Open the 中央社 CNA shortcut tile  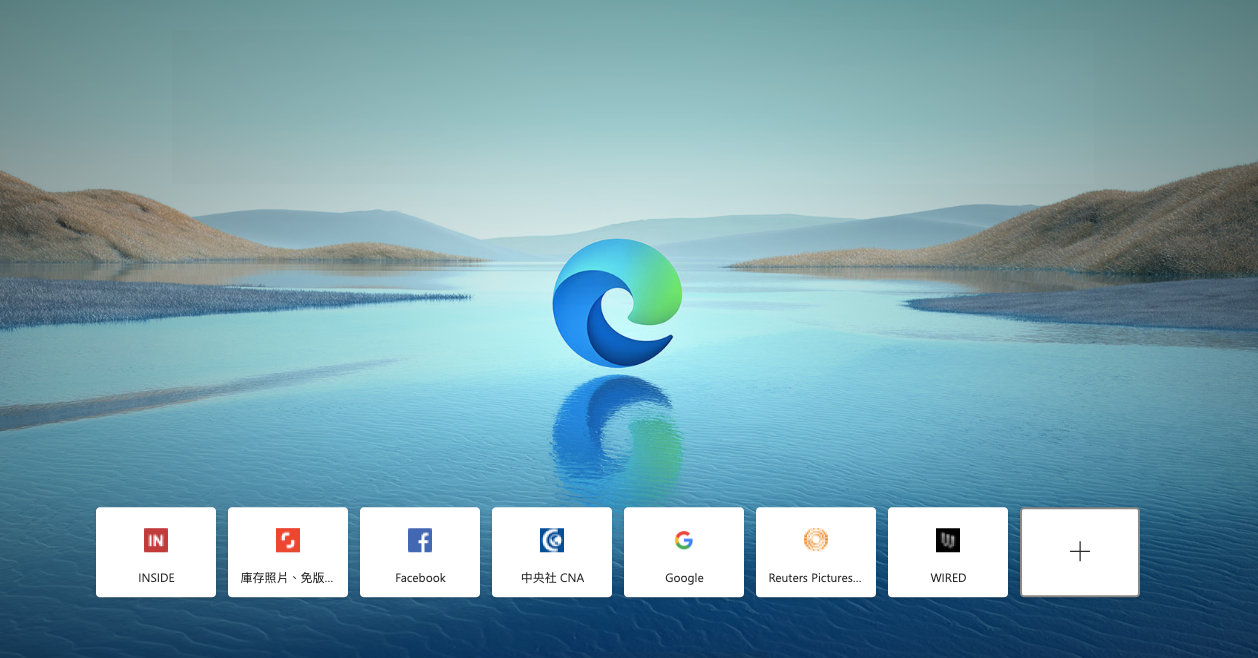(x=552, y=552)
